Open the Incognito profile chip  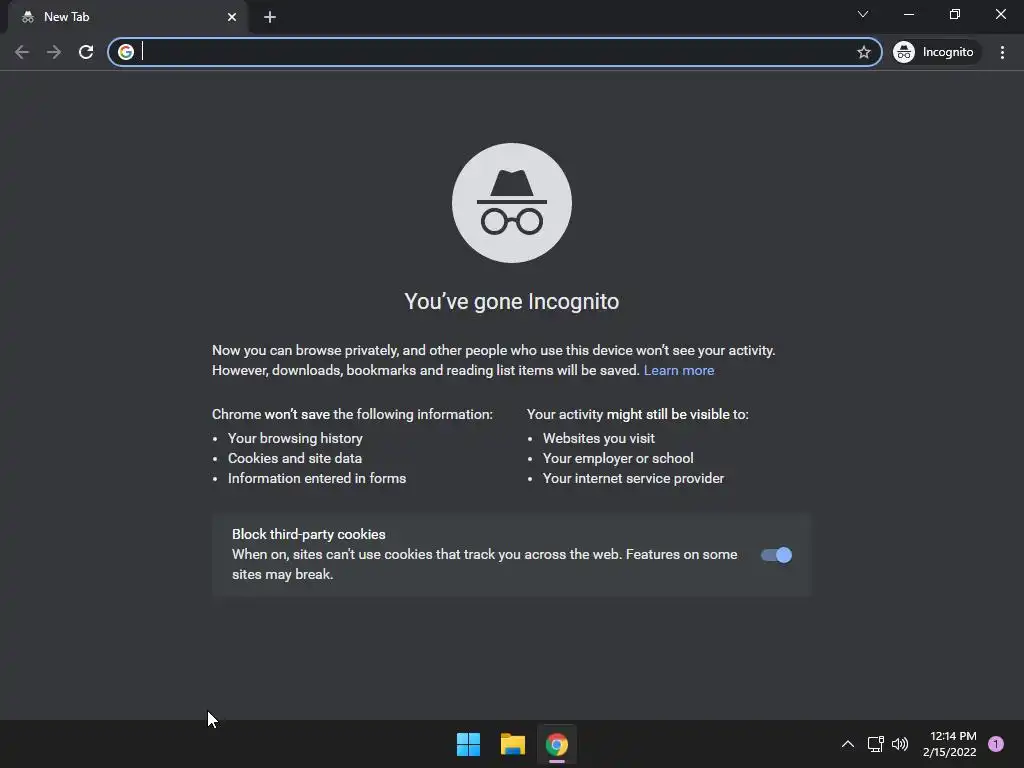tap(936, 52)
